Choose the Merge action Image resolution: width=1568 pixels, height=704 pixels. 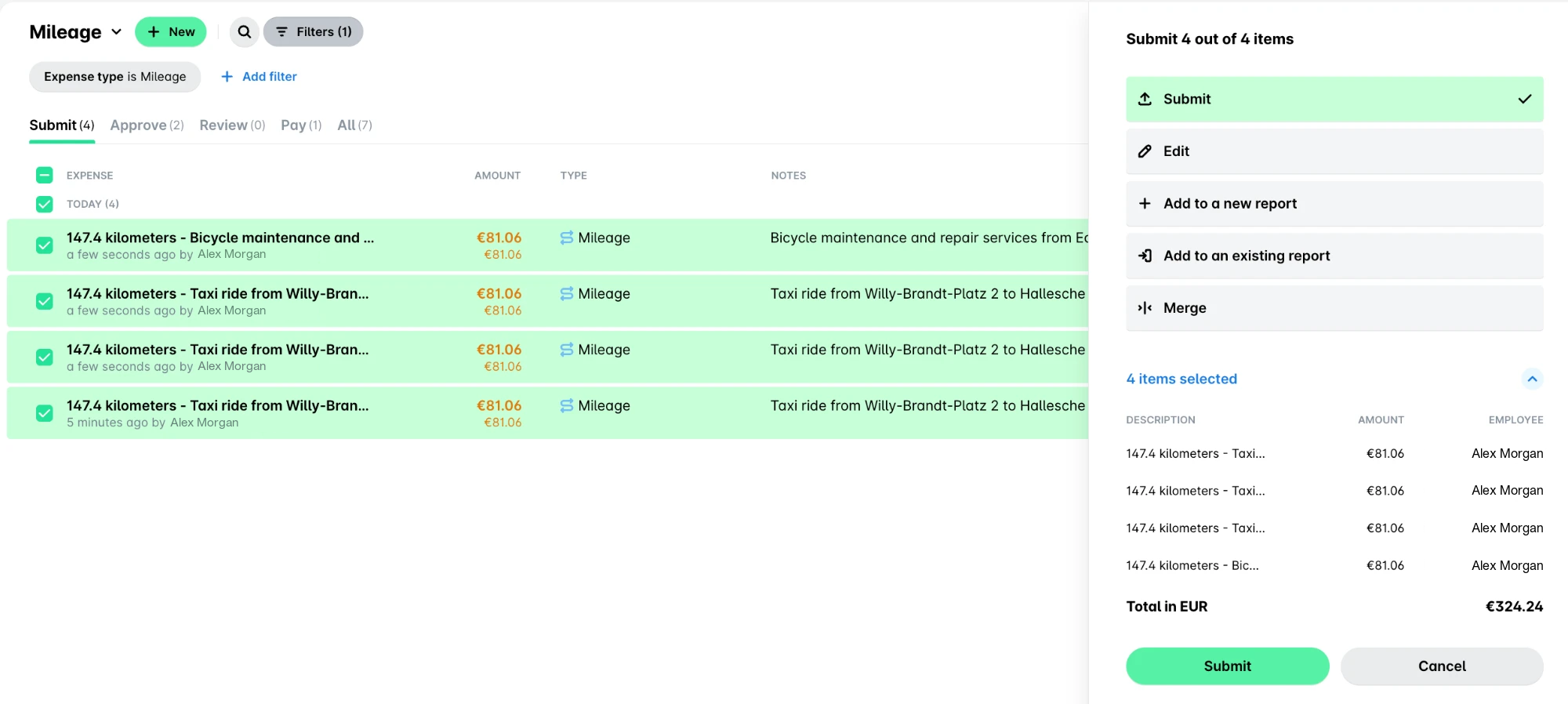click(1334, 308)
